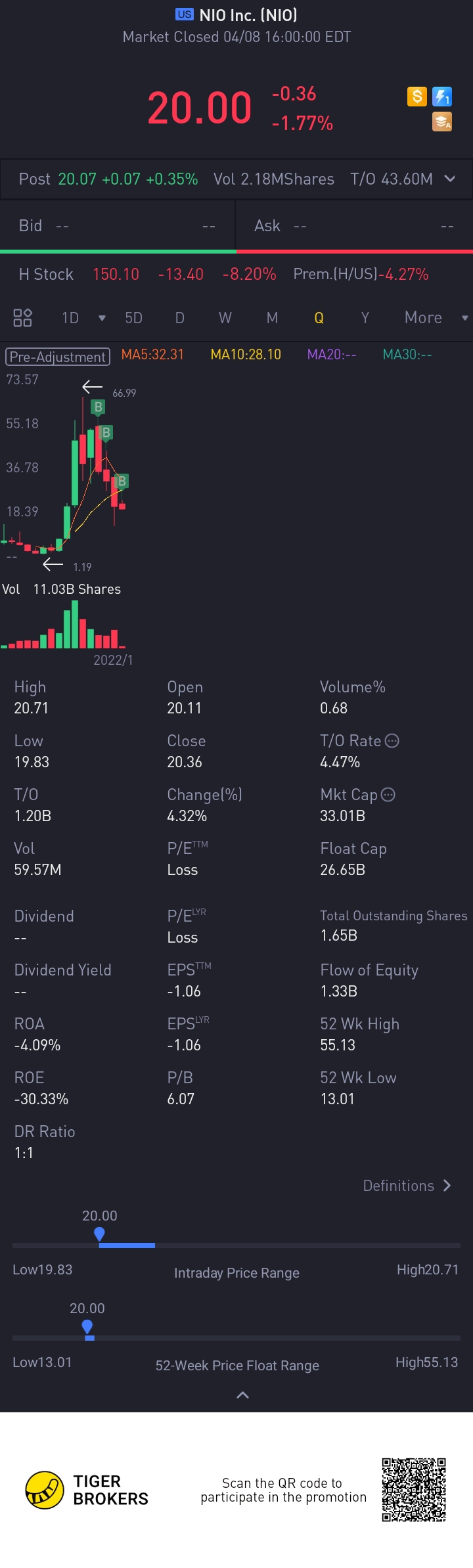Tap the orange dollar sign icon

[417, 97]
